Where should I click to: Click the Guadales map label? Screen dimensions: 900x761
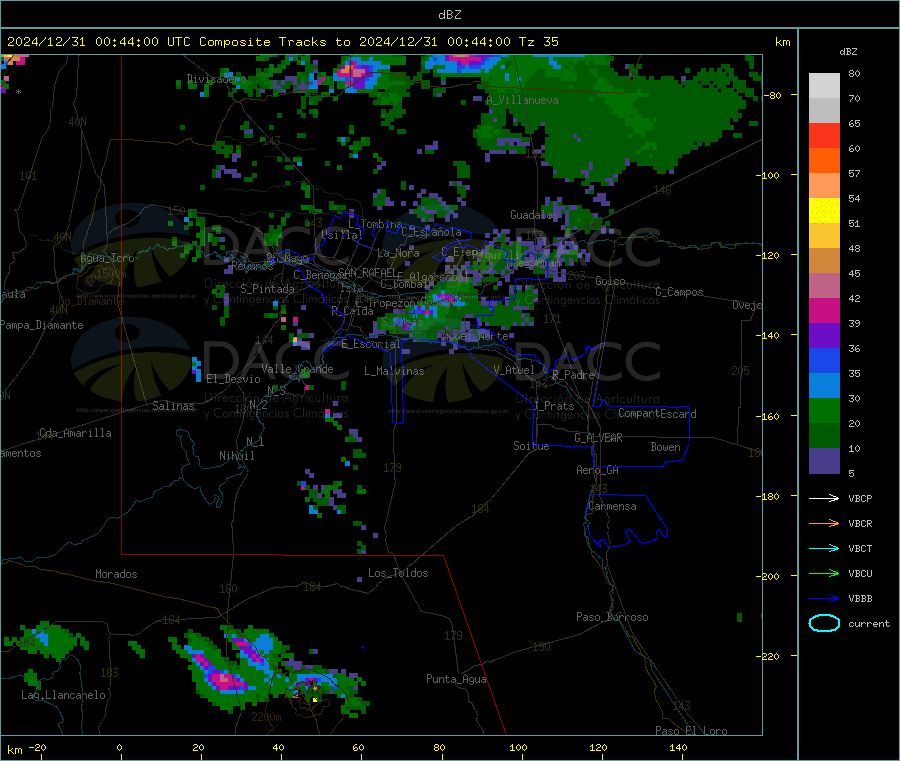[x=534, y=215]
